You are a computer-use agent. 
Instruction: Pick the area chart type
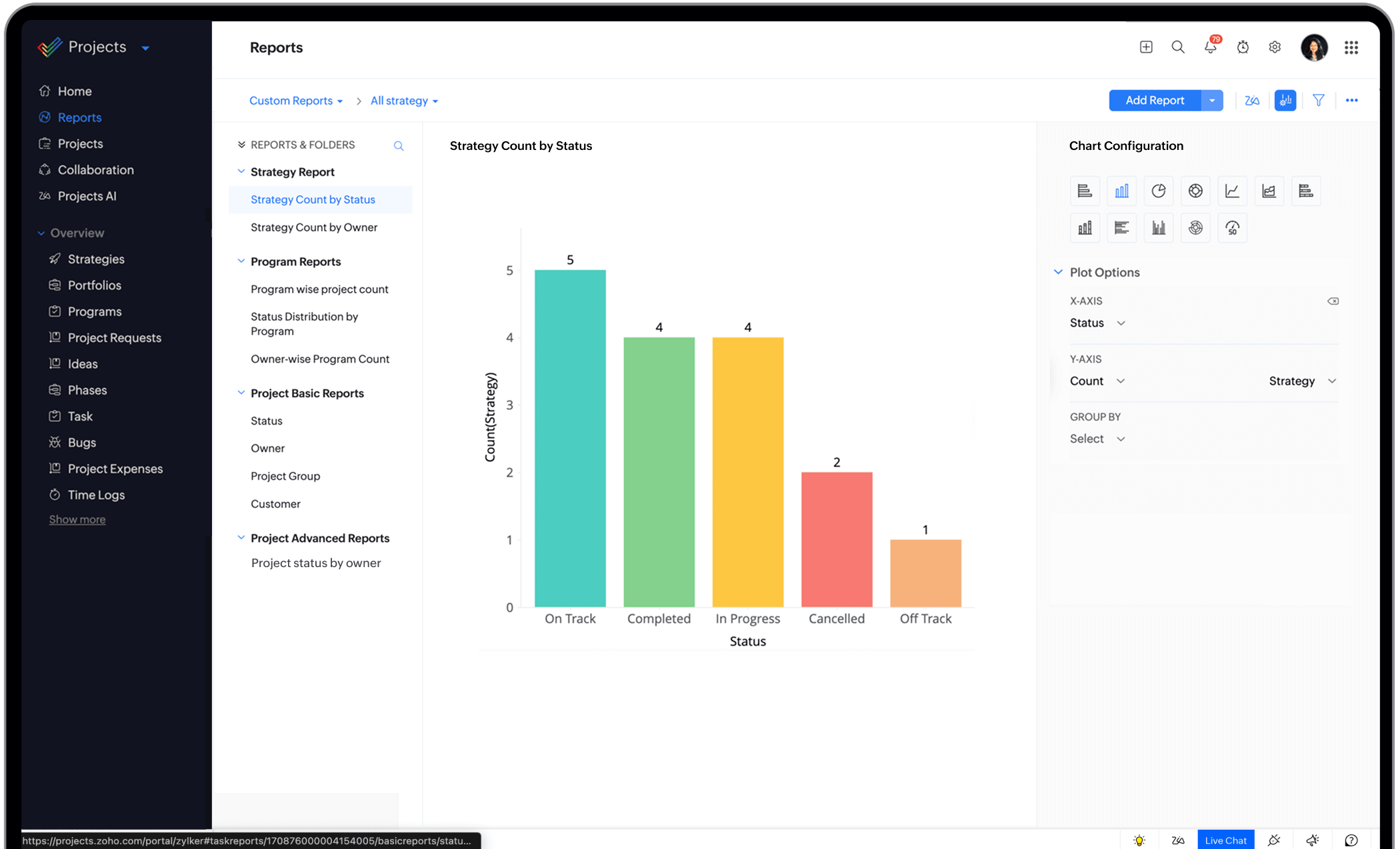pyautogui.click(x=1269, y=191)
